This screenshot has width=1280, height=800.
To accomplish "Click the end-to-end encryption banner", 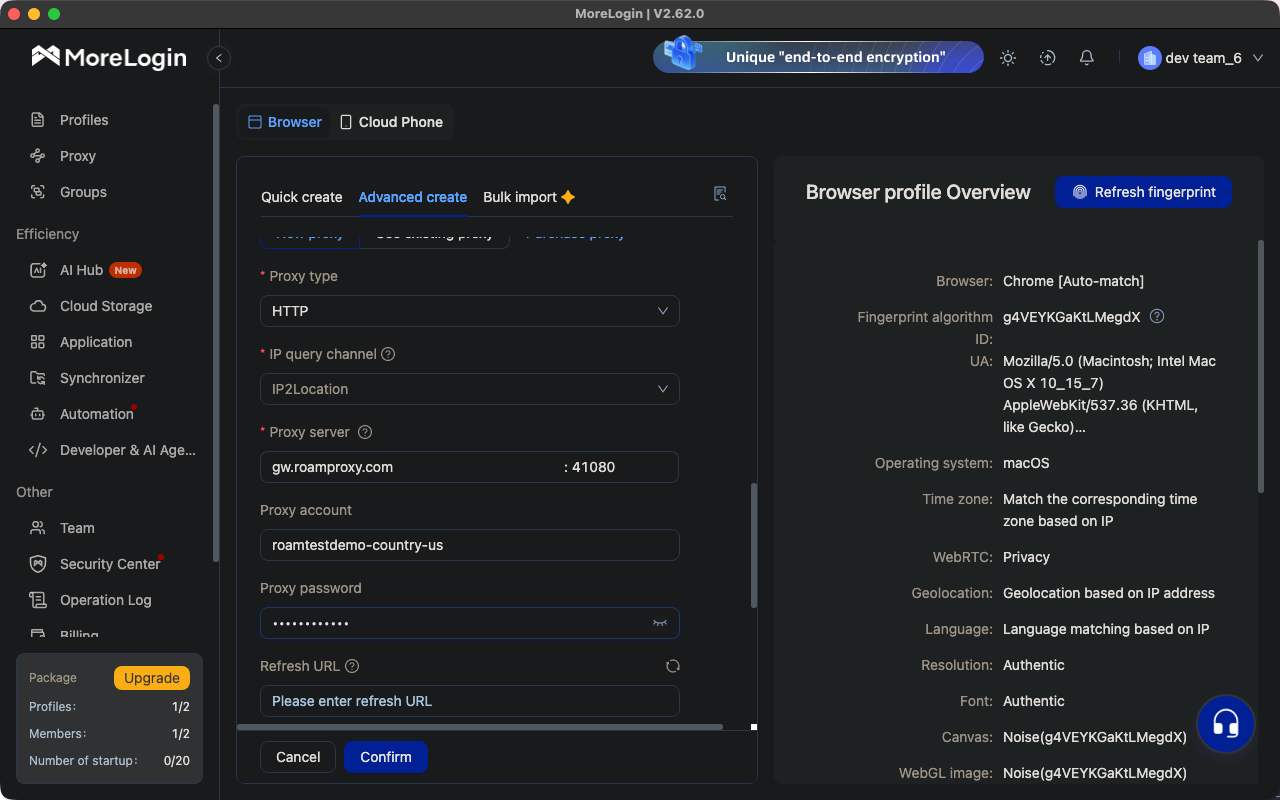I will [818, 57].
